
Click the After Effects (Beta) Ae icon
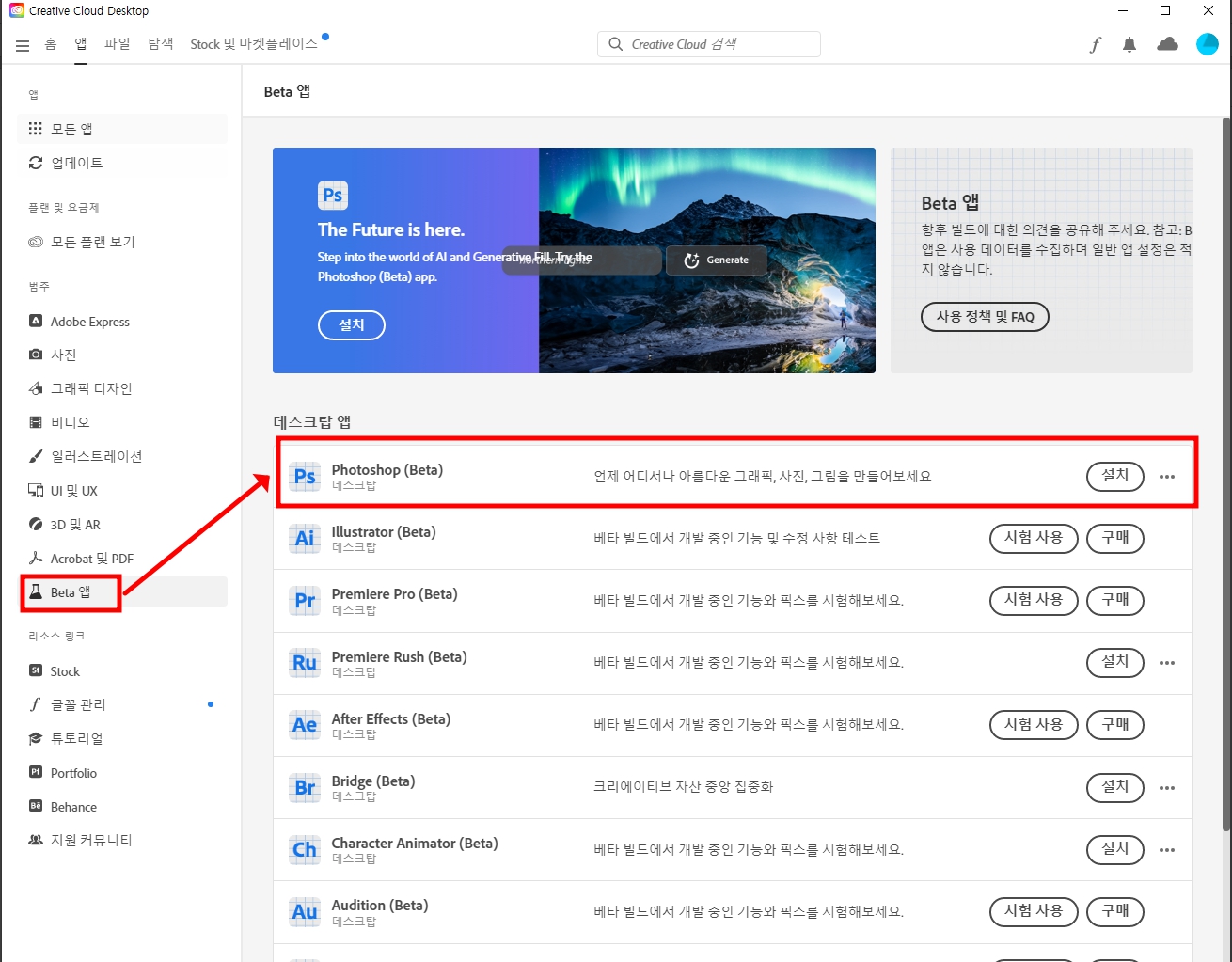[x=305, y=724]
